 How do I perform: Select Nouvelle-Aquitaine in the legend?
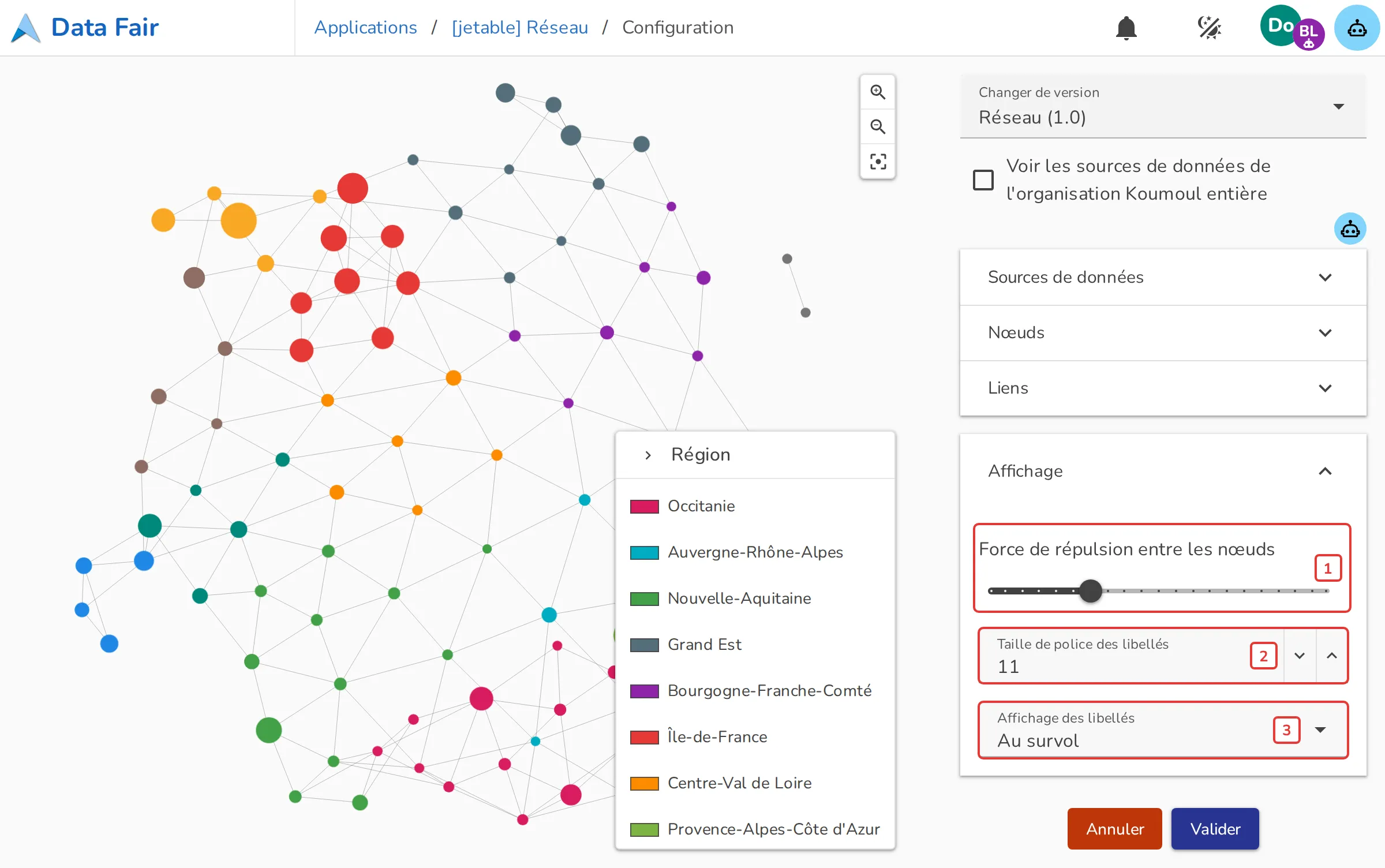[x=739, y=598]
